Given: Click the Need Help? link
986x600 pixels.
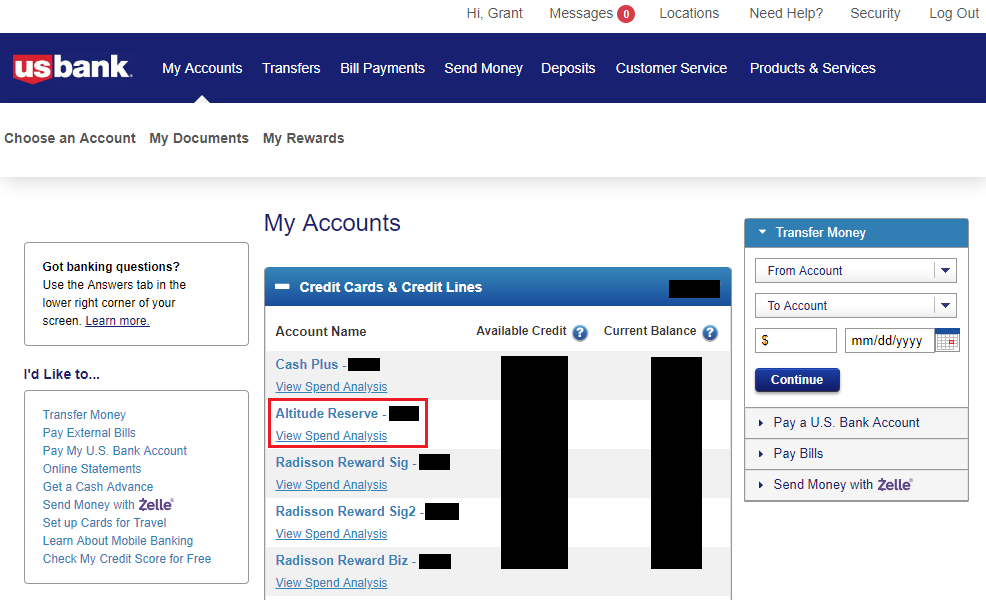Looking at the screenshot, I should (x=786, y=13).
